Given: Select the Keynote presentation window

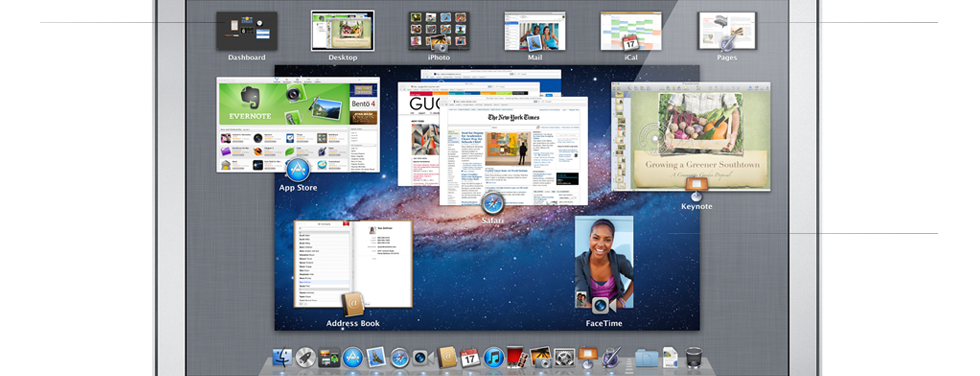Looking at the screenshot, I should pyautogui.click(x=691, y=137).
